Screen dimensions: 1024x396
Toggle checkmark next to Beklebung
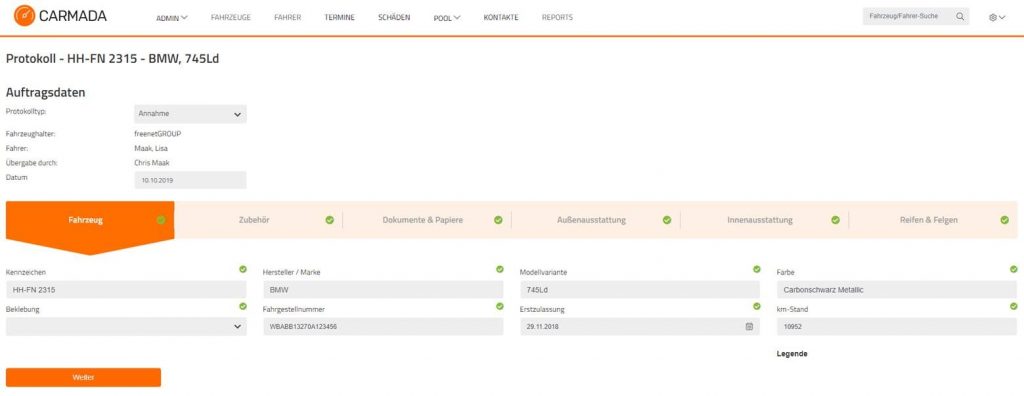point(243,306)
